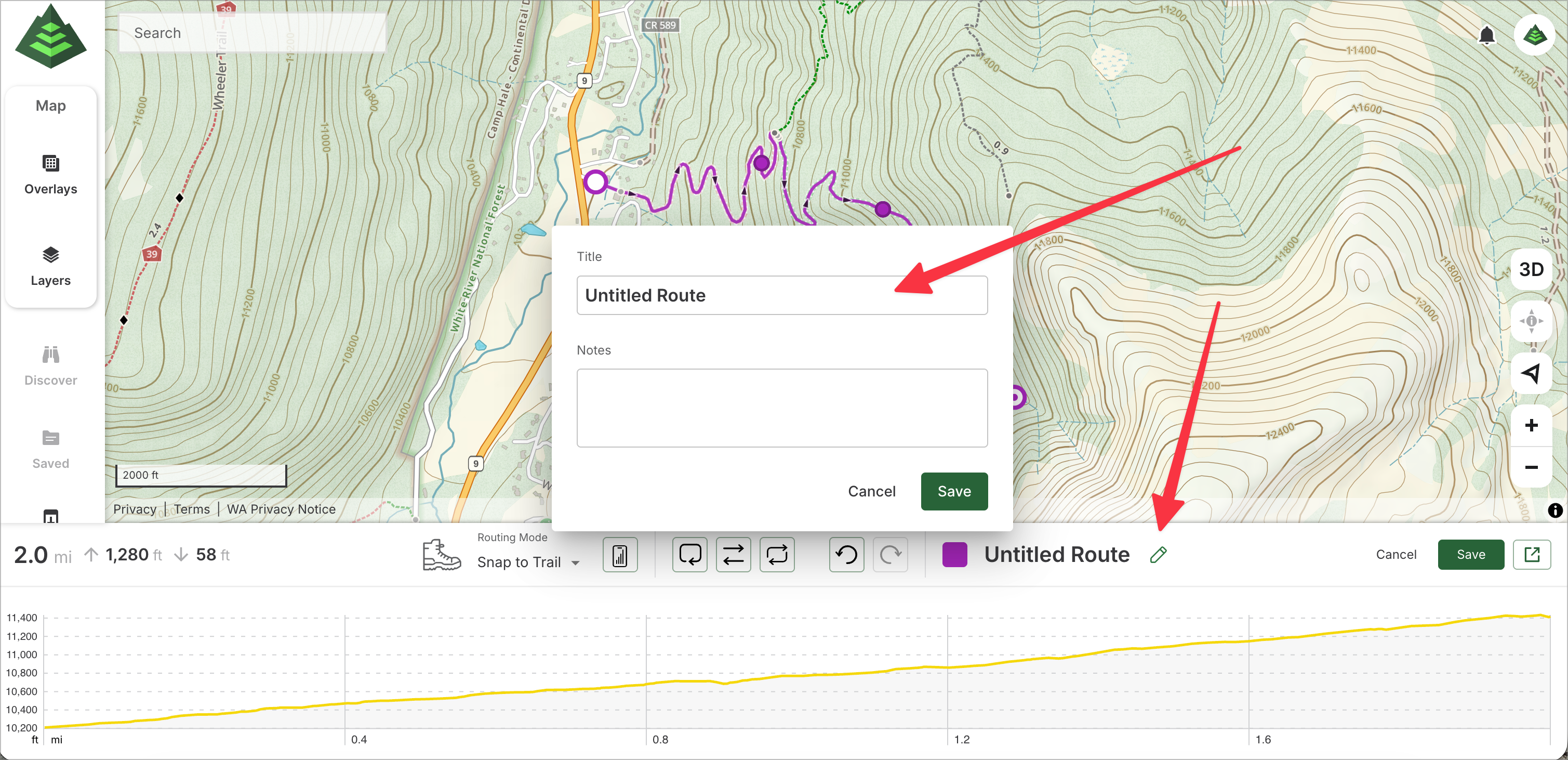Viewport: 1568px width, 760px height.
Task: Click Cancel in the title dialog
Action: coord(871,491)
